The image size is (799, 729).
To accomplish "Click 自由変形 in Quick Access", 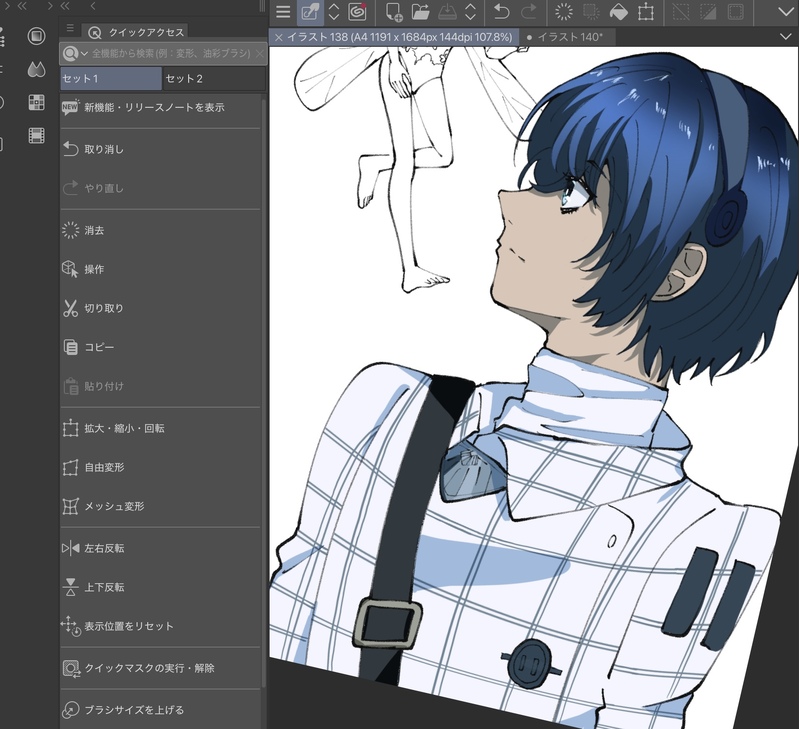I will tap(160, 467).
